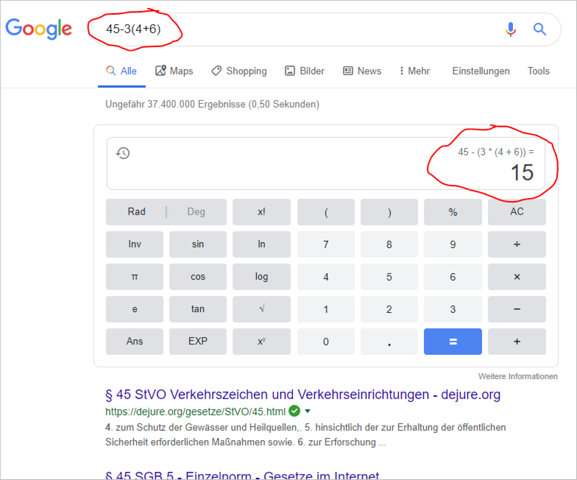This screenshot has height=480, width=577.
Task: Open the Shopping results tab
Action: (x=239, y=71)
